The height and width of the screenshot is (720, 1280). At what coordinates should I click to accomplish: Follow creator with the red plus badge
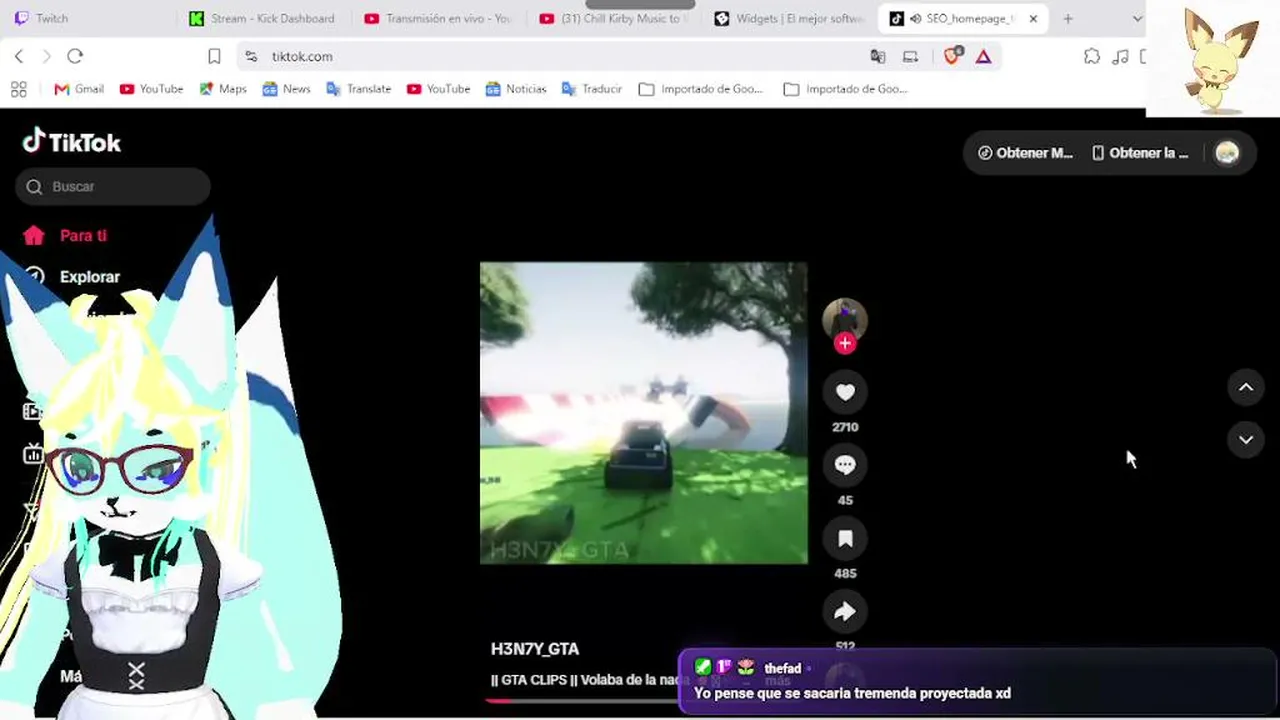tap(845, 344)
